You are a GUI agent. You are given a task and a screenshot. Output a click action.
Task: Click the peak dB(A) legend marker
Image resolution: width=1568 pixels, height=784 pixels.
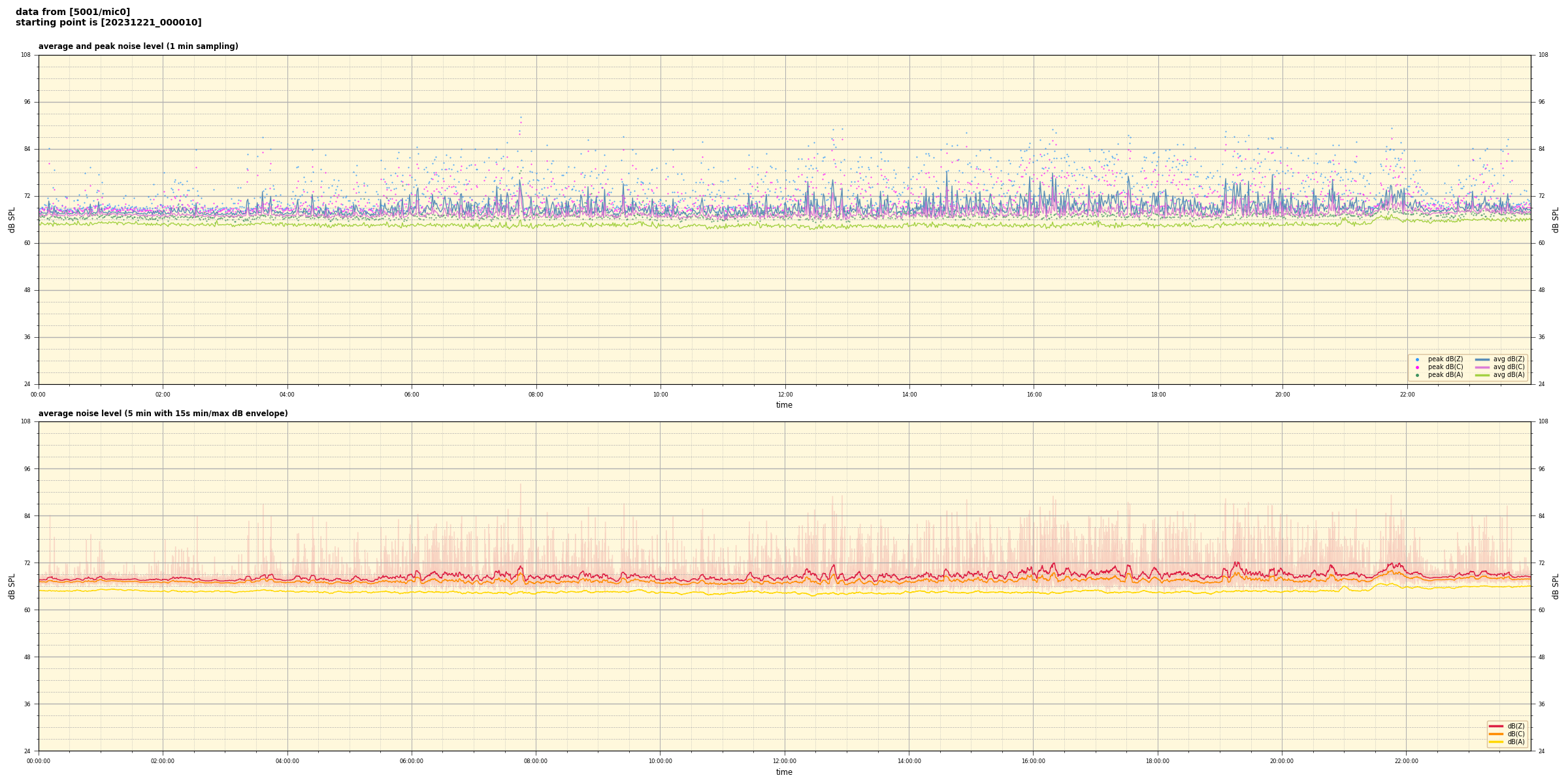[x=1417, y=375]
